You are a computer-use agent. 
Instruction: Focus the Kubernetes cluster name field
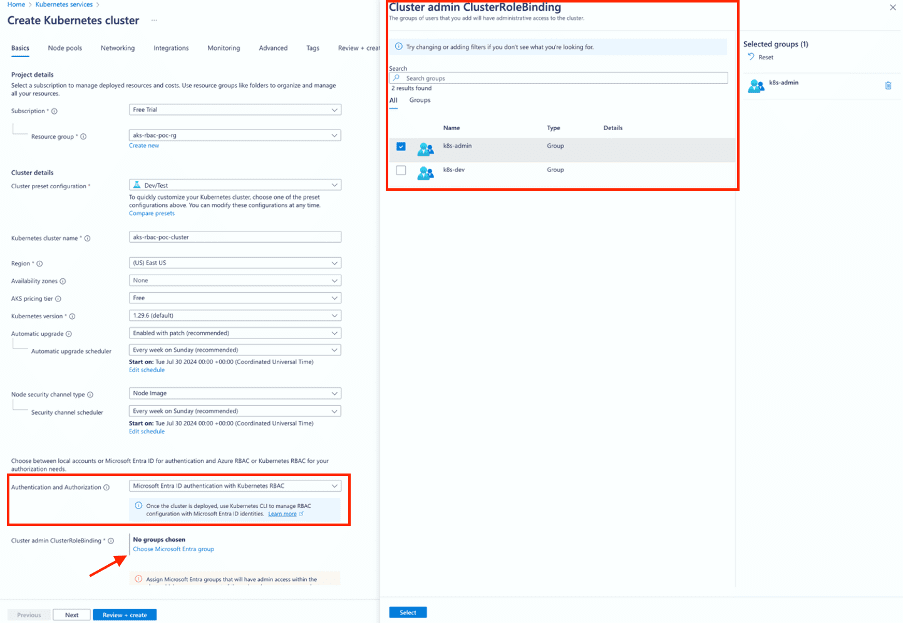[x=235, y=237]
